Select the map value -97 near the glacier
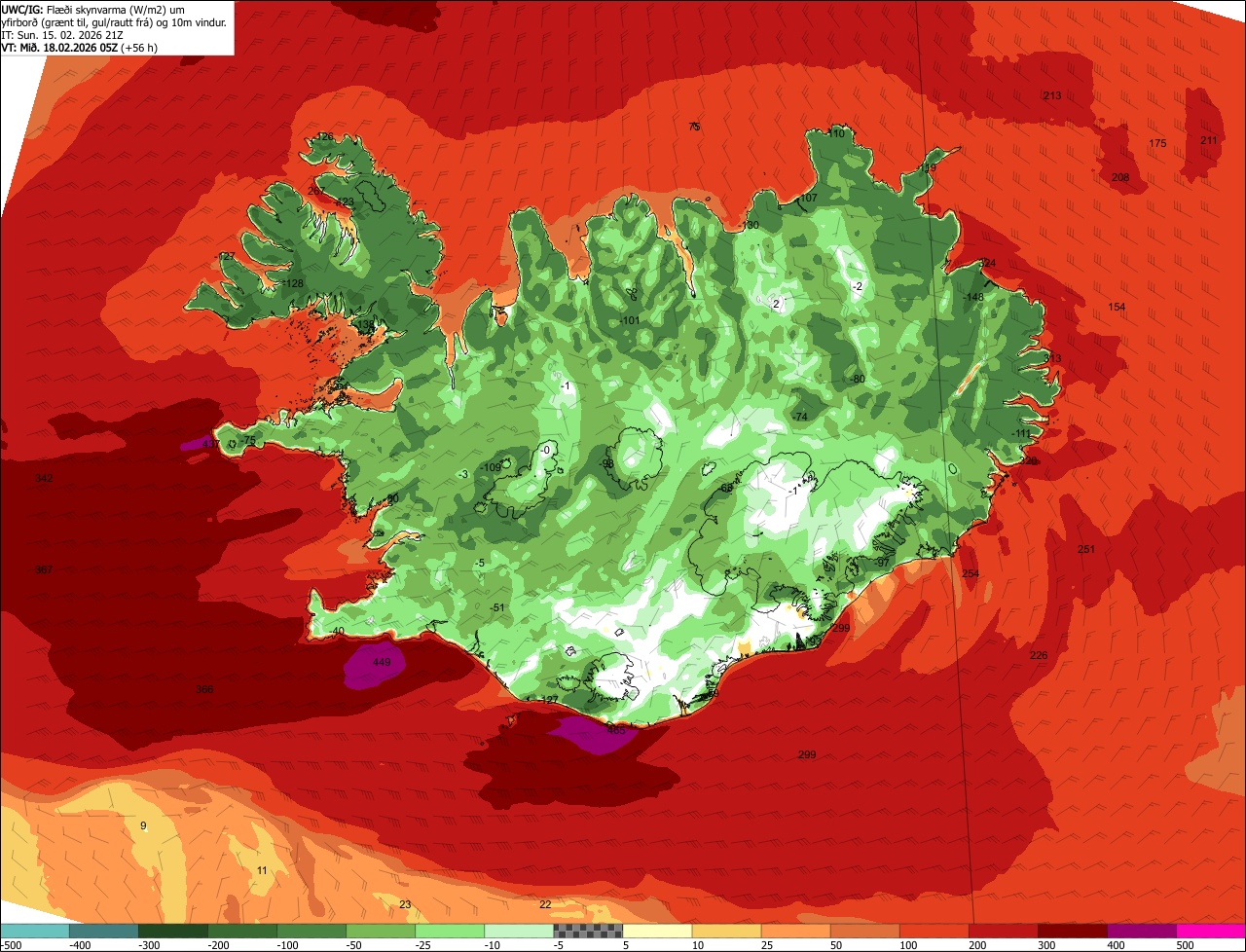1246x952 pixels. point(883,563)
